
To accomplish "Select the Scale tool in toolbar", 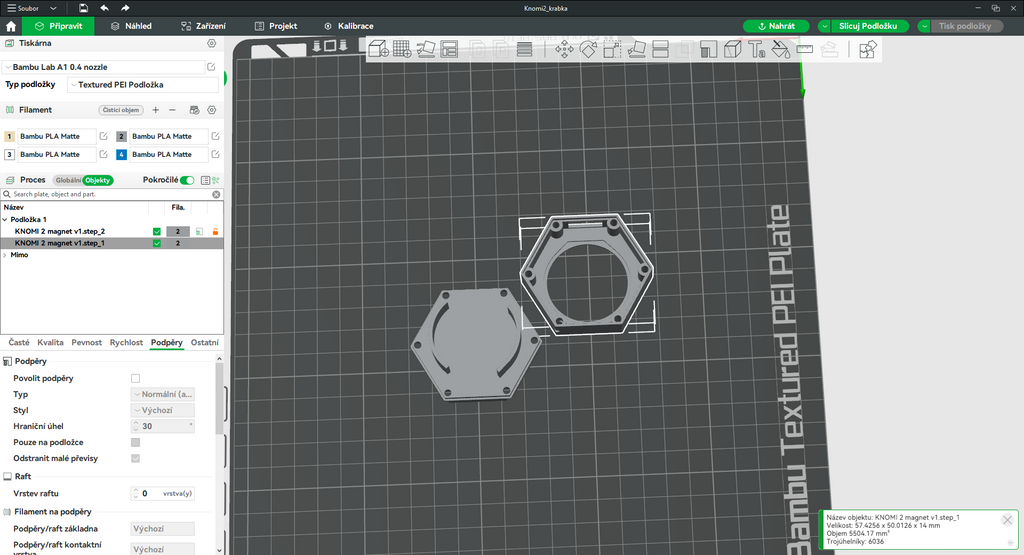I will point(612,50).
